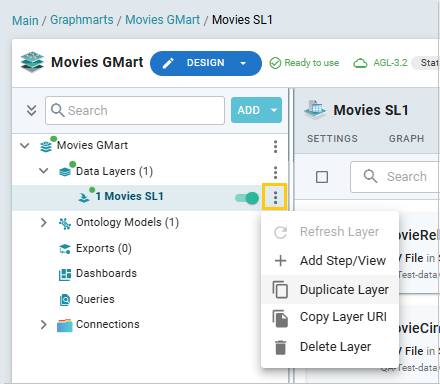
Task: Open the ADD button dropdown arrow
Action: [x=274, y=110]
